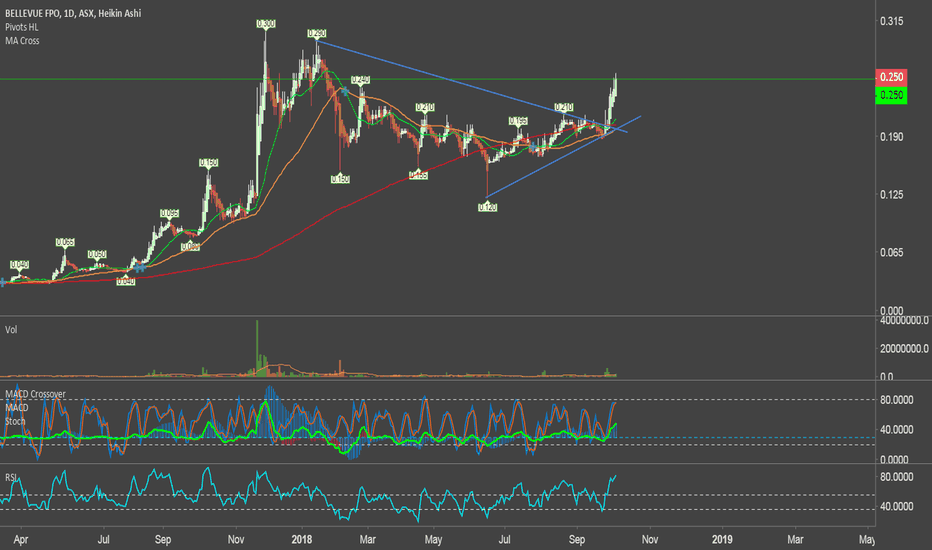The height and width of the screenshot is (550, 932).
Task: Select the 0.195 pivot label
Action: pyautogui.click(x=518, y=121)
